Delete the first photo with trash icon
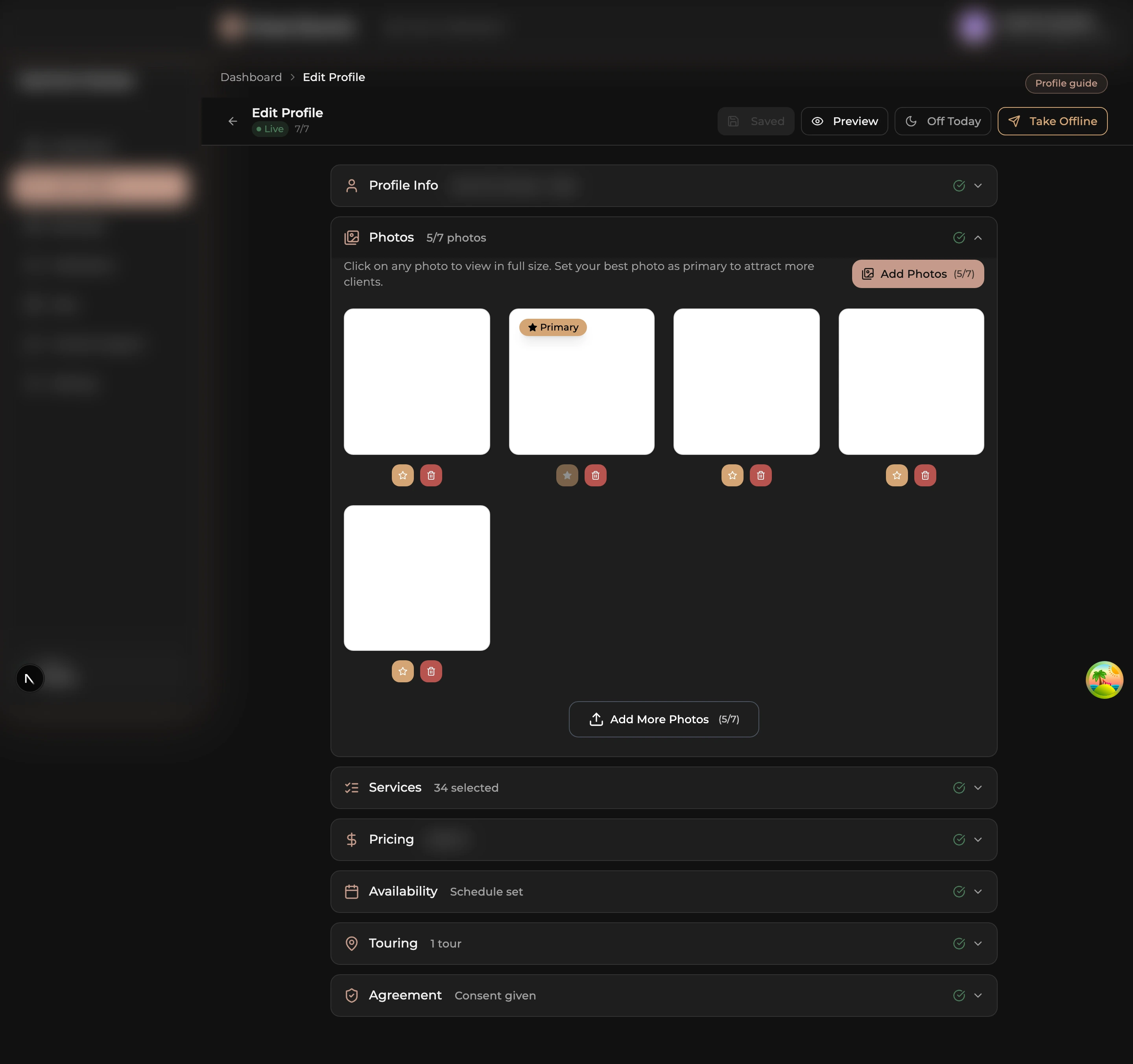This screenshot has width=1133, height=1064. coord(431,475)
